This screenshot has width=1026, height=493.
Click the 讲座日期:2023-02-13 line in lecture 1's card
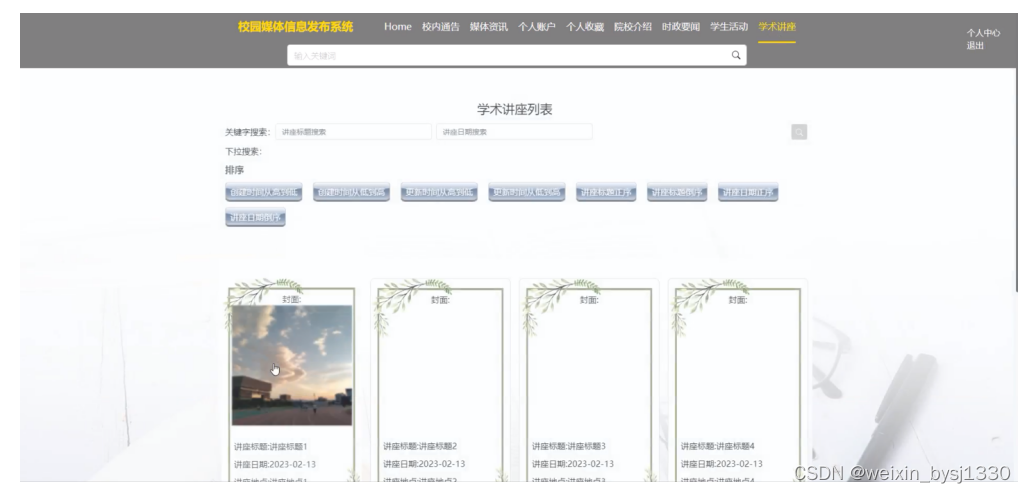[275, 464]
